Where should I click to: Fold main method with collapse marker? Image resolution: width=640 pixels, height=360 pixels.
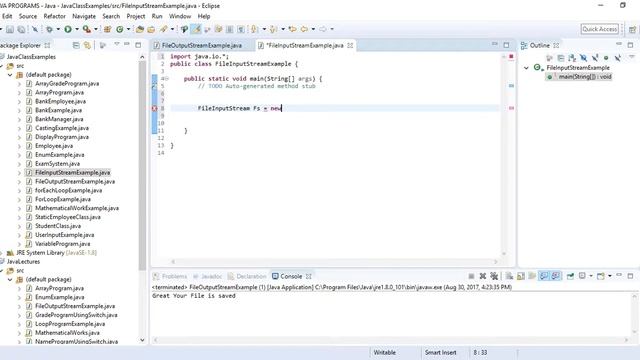(x=166, y=79)
